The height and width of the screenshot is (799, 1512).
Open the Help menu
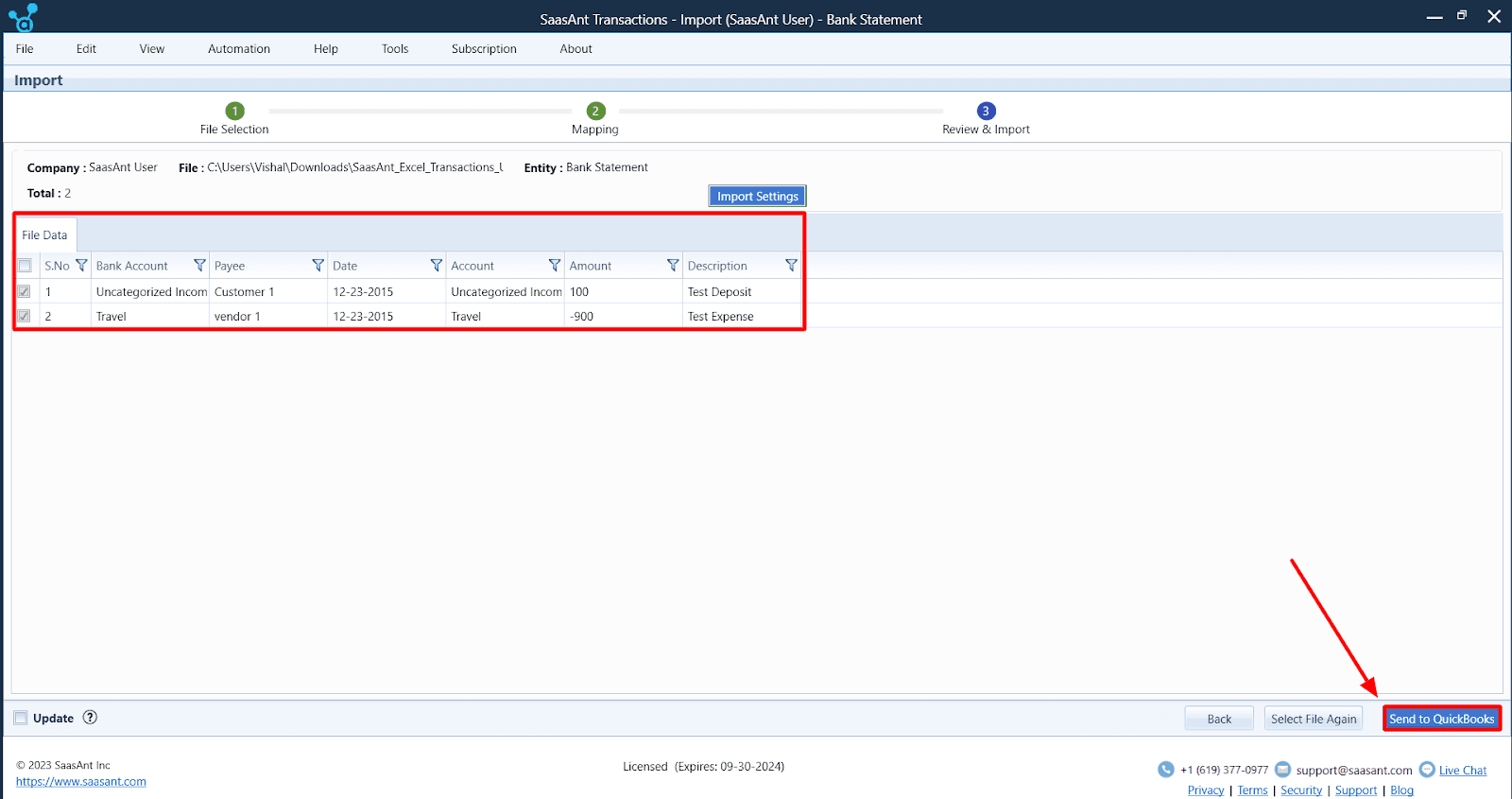(x=326, y=49)
